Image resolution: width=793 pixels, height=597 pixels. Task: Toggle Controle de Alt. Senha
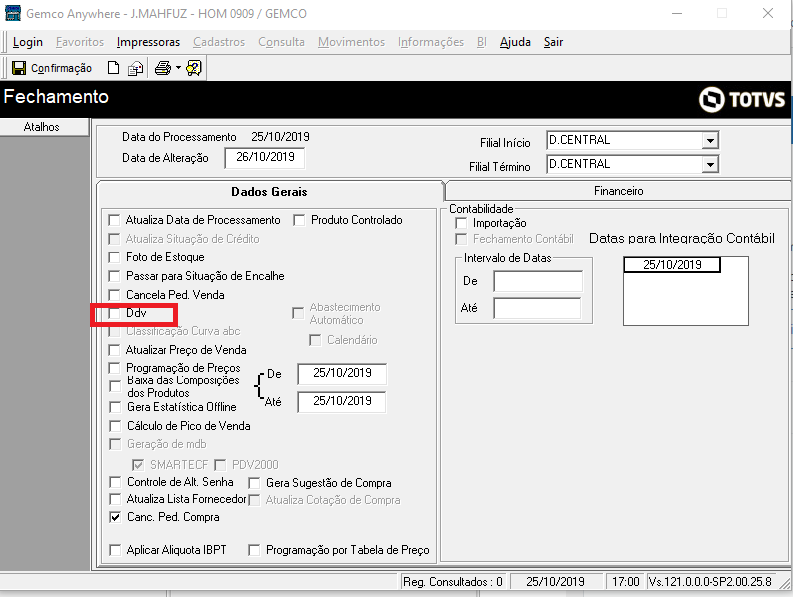click(x=115, y=482)
